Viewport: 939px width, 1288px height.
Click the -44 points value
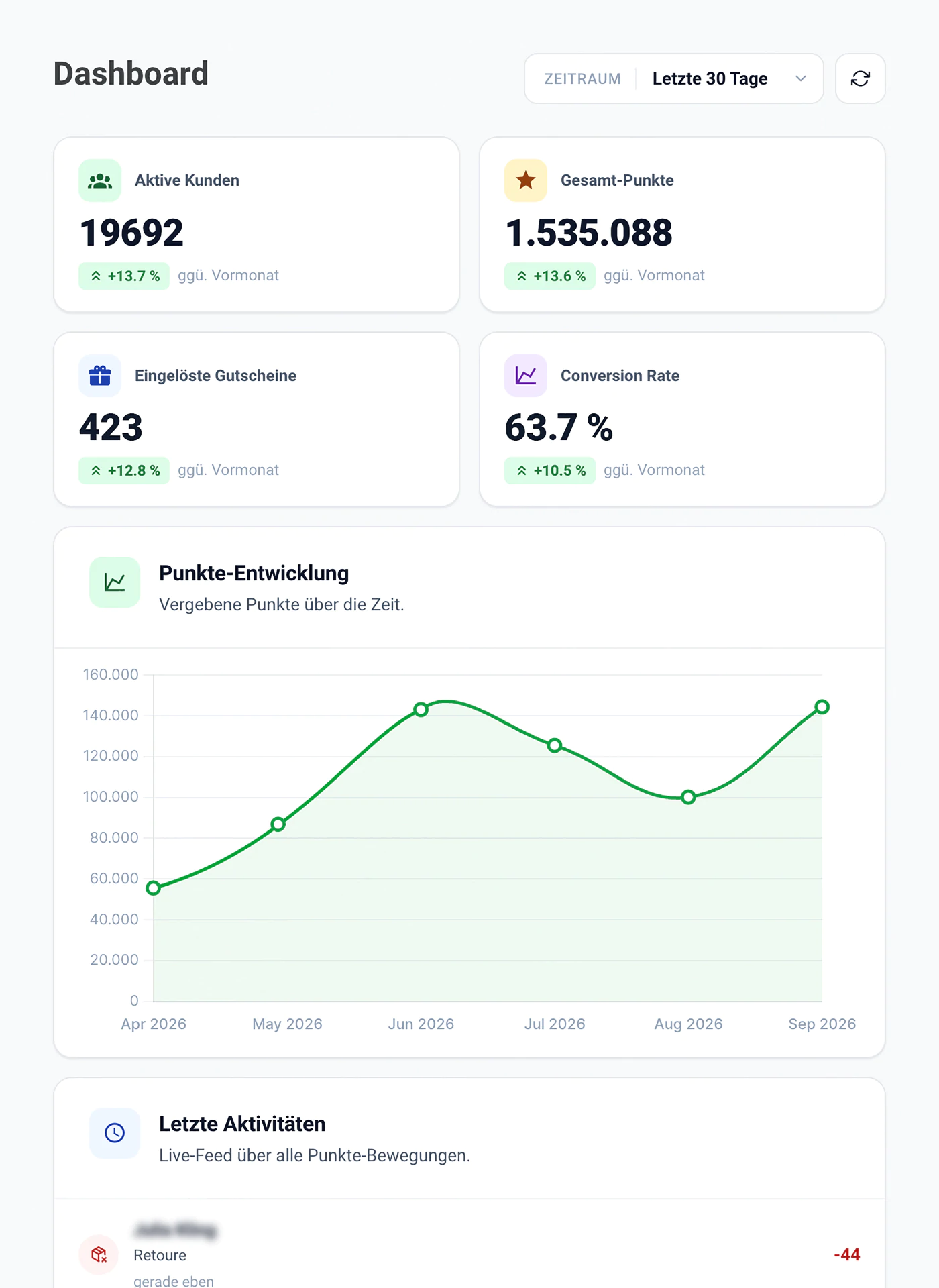coord(847,1254)
